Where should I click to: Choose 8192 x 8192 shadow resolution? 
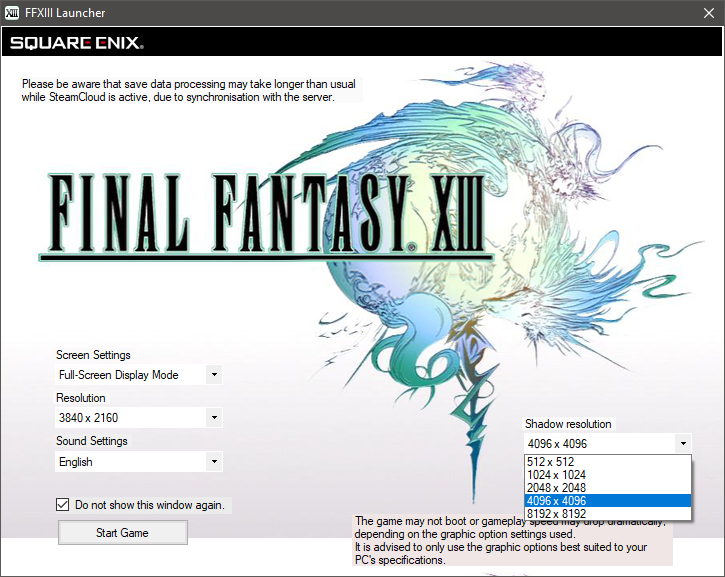point(608,513)
